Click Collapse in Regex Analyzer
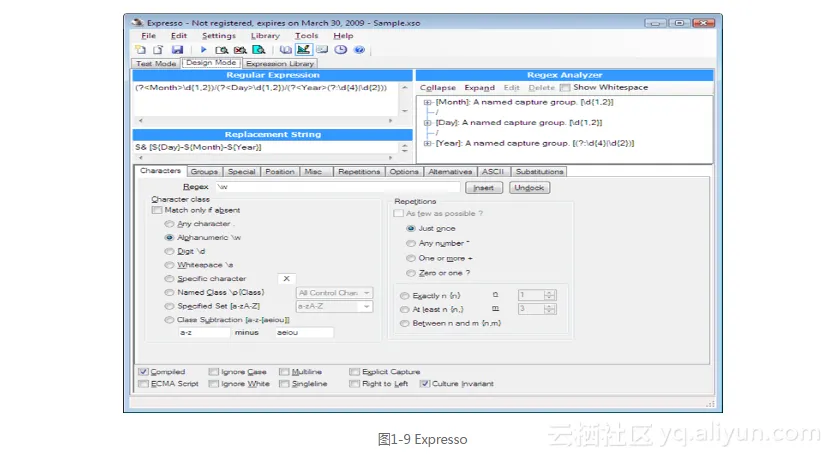This screenshot has width=832, height=458. coord(438,88)
